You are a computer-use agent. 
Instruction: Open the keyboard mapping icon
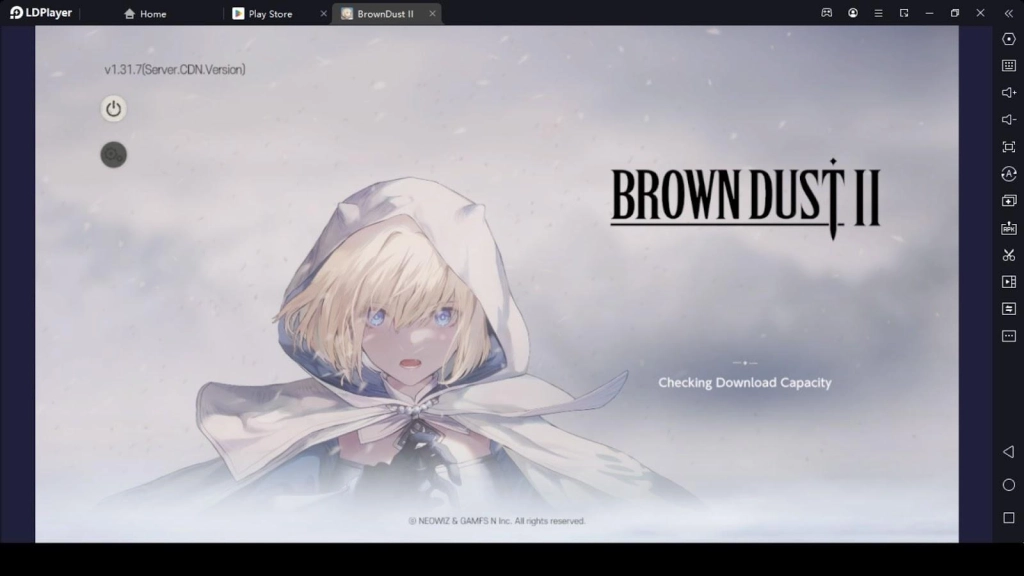coord(1009,65)
